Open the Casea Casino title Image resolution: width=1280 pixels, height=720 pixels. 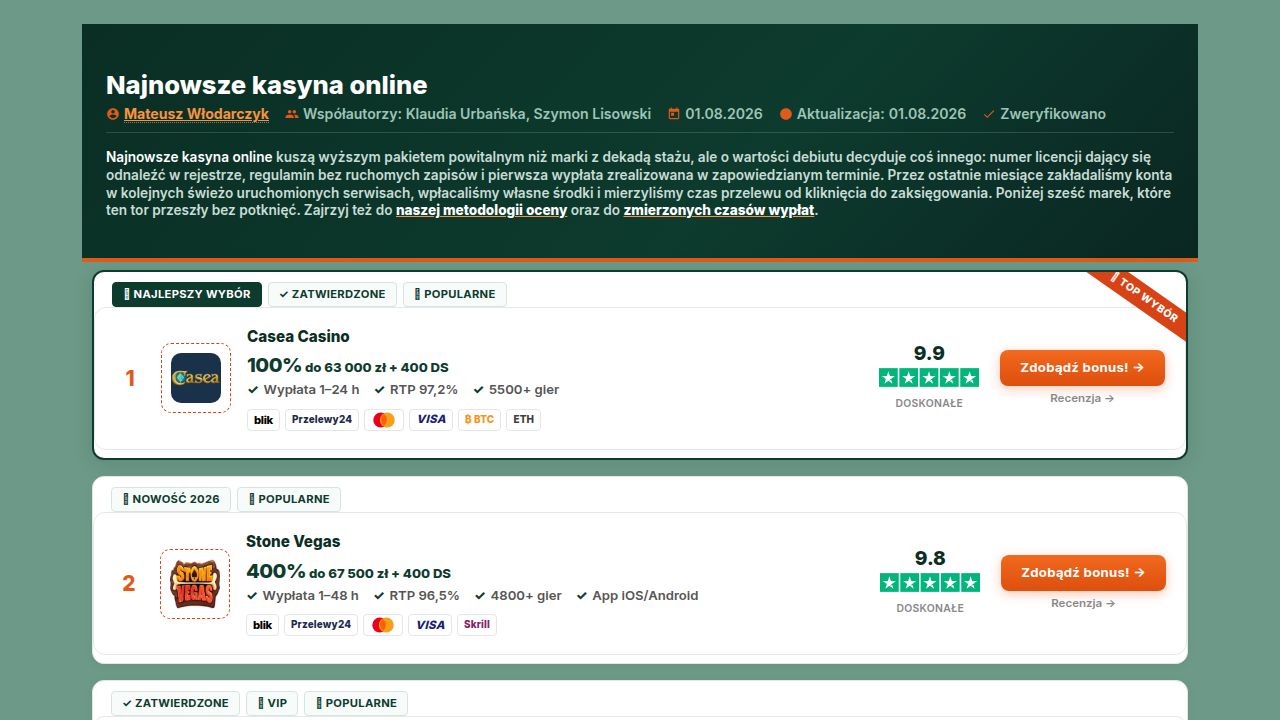298,336
